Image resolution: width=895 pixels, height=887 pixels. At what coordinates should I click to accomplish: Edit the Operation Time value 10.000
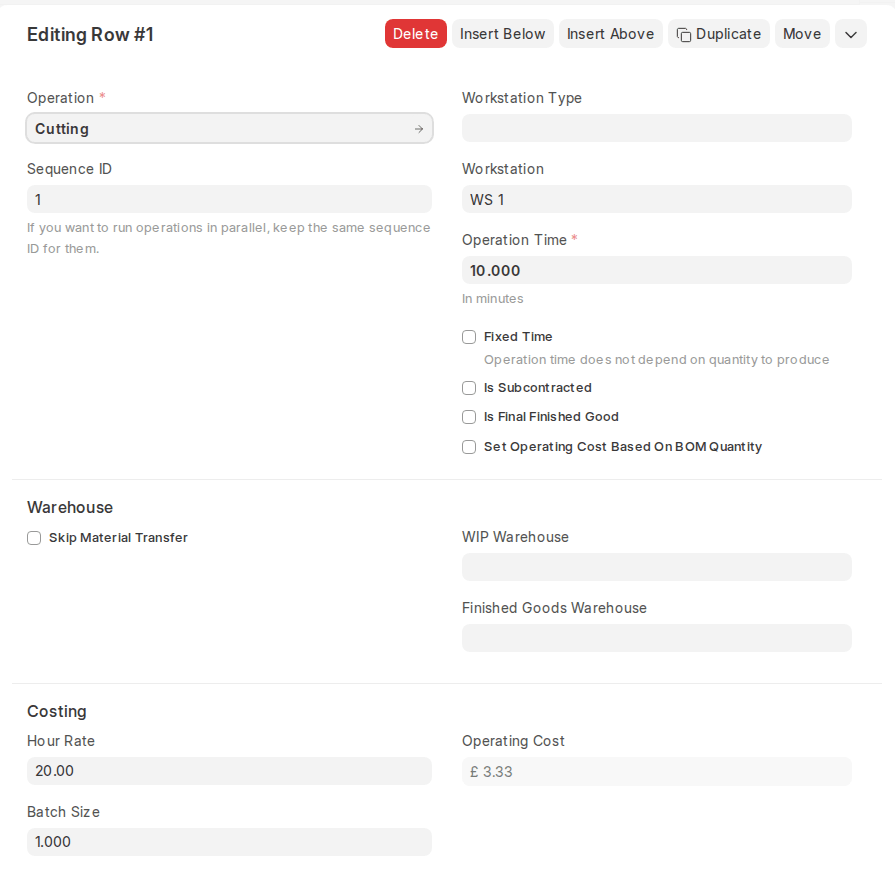[656, 270]
